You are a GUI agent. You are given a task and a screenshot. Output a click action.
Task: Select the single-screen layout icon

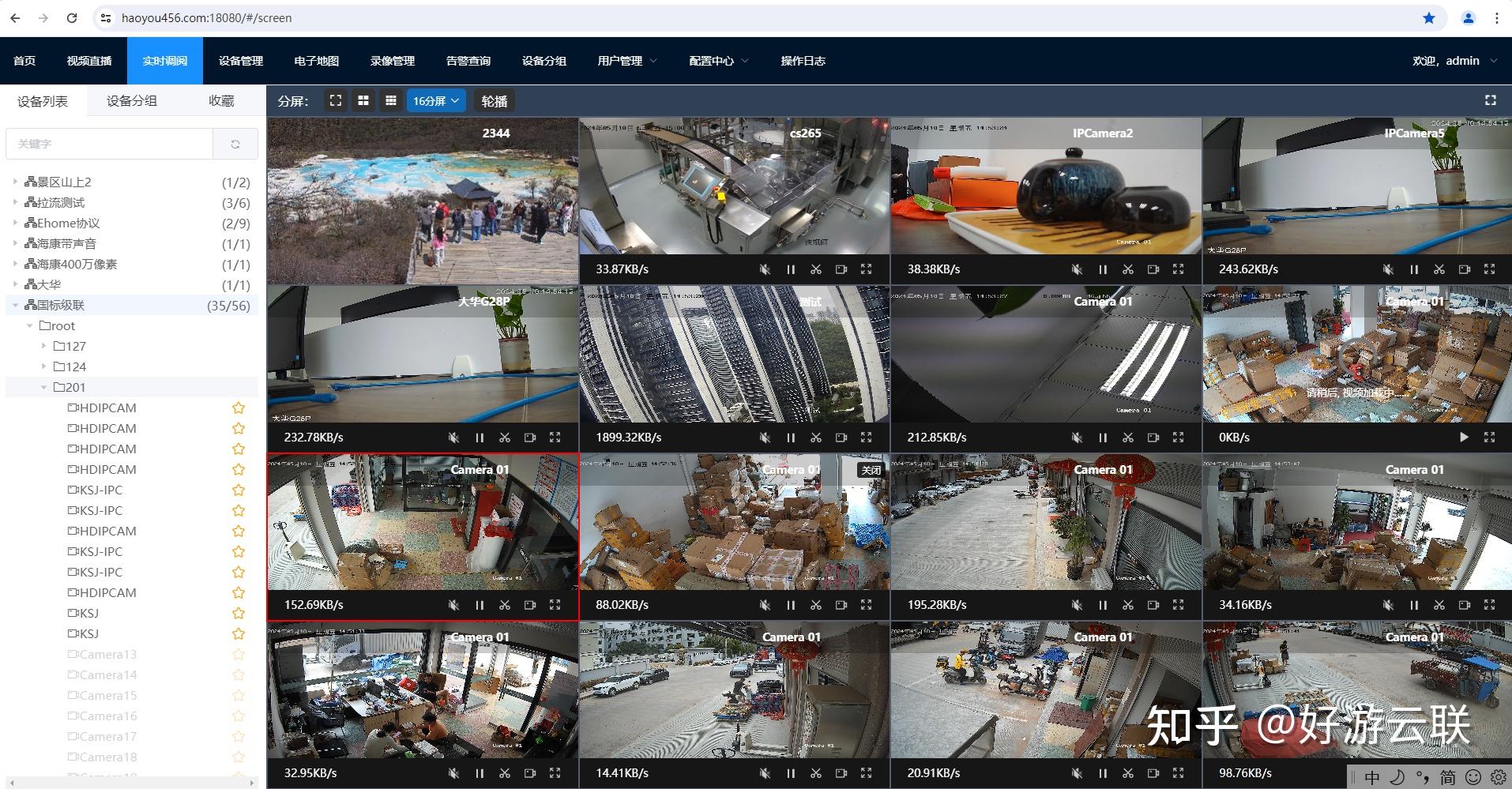coord(336,100)
